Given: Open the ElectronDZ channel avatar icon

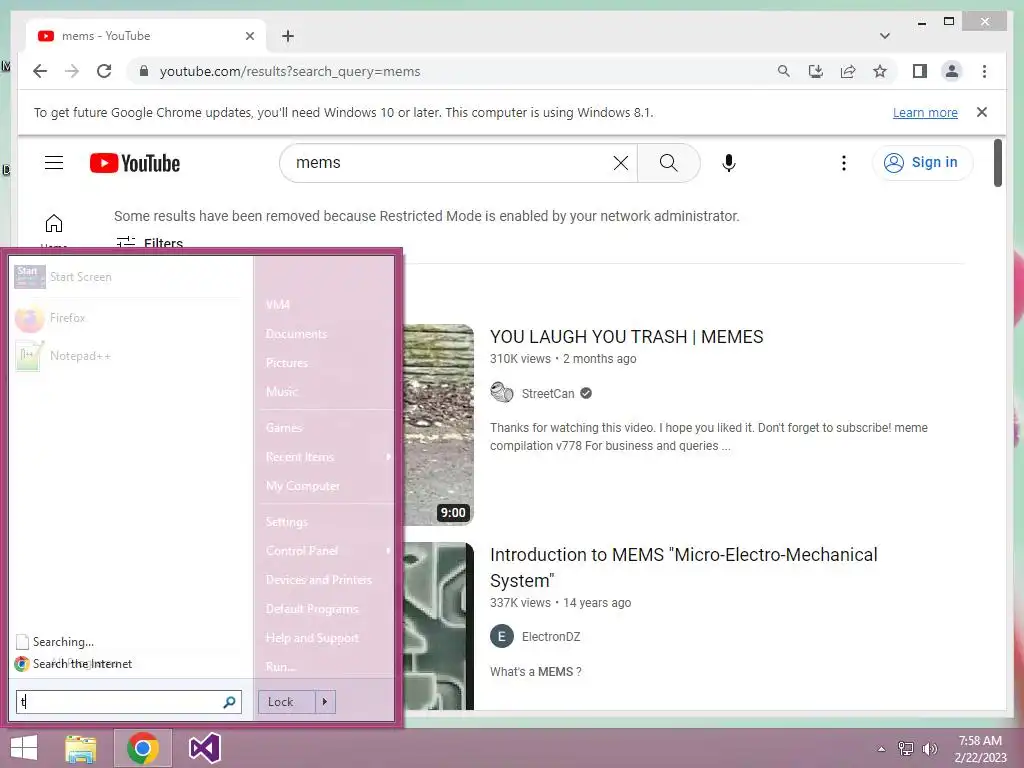Looking at the screenshot, I should tap(502, 636).
